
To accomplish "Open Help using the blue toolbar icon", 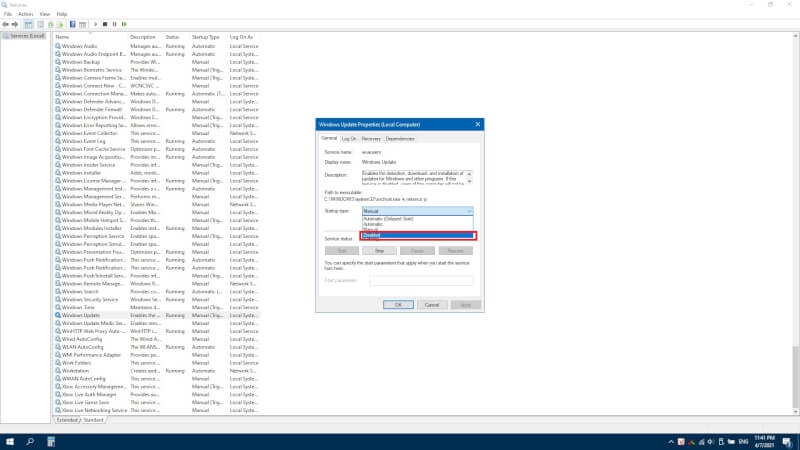I will click(x=72, y=24).
